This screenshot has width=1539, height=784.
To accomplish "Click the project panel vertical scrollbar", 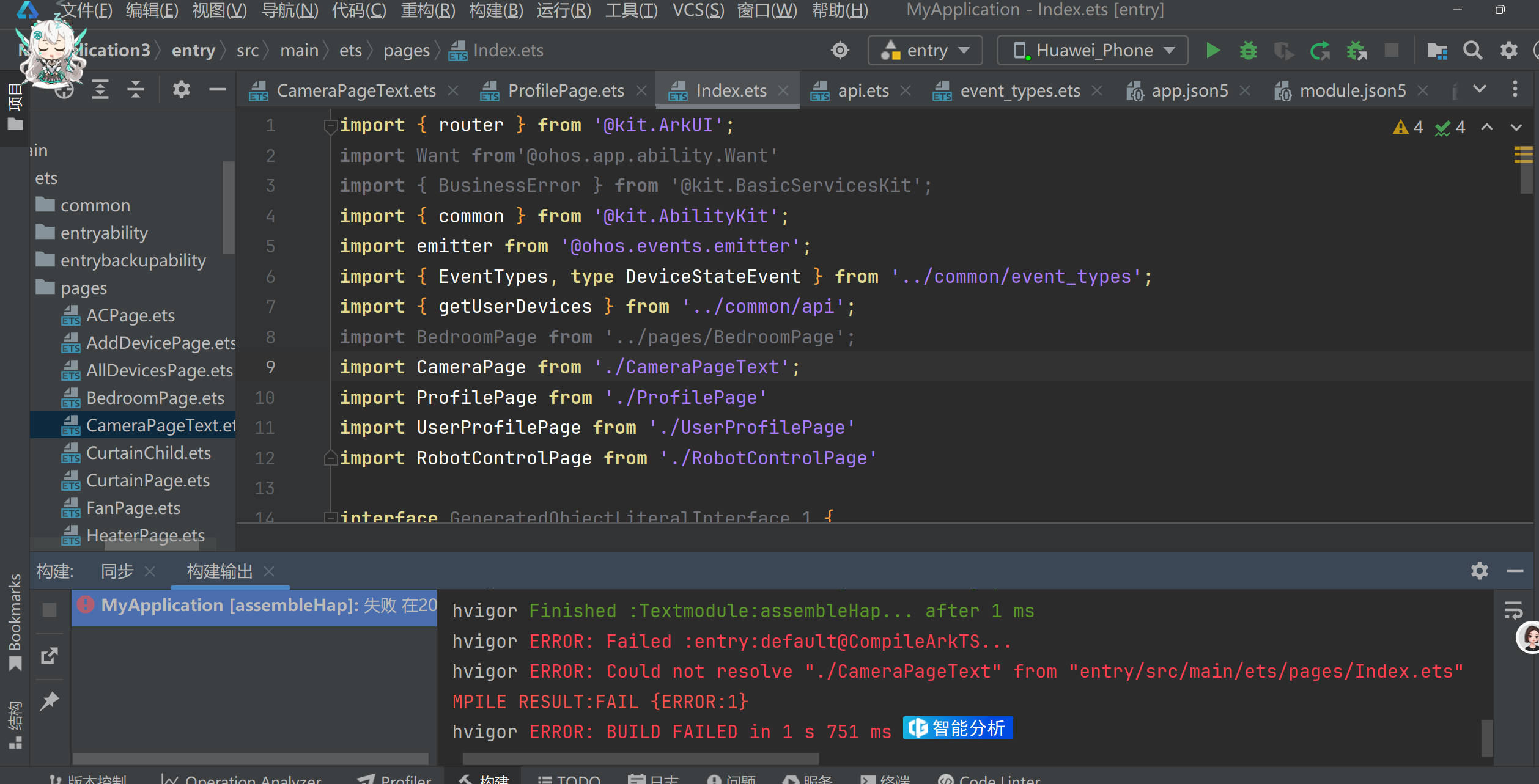I will click(229, 207).
